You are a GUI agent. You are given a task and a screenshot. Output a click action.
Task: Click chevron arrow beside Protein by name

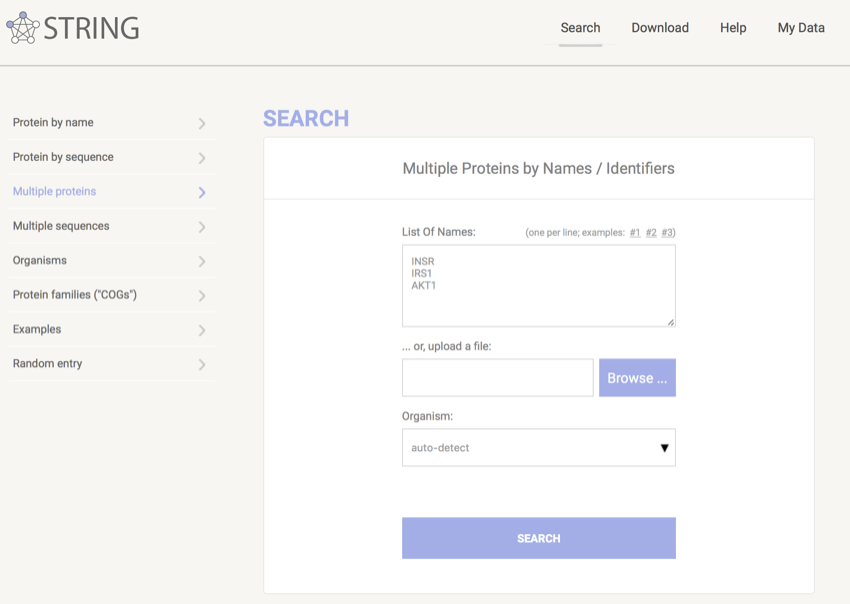[202, 124]
